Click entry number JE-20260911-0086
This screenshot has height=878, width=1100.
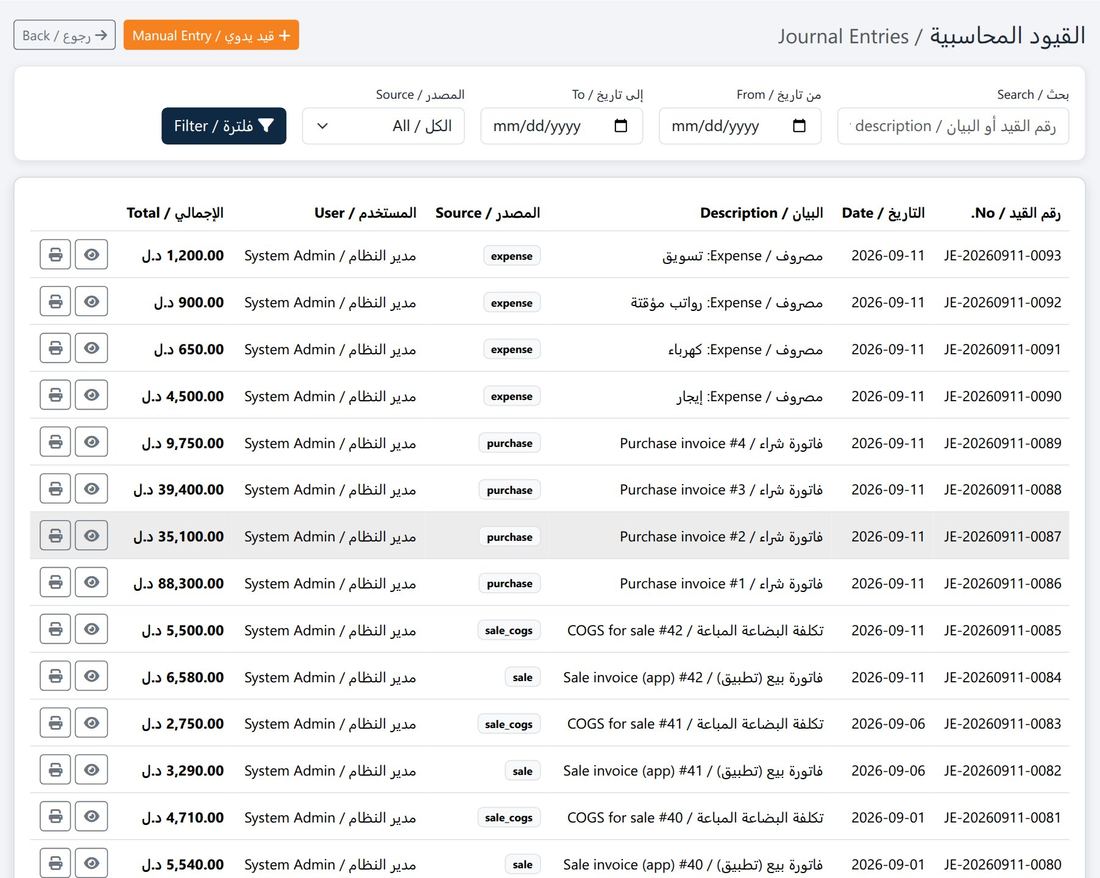(x=1002, y=583)
